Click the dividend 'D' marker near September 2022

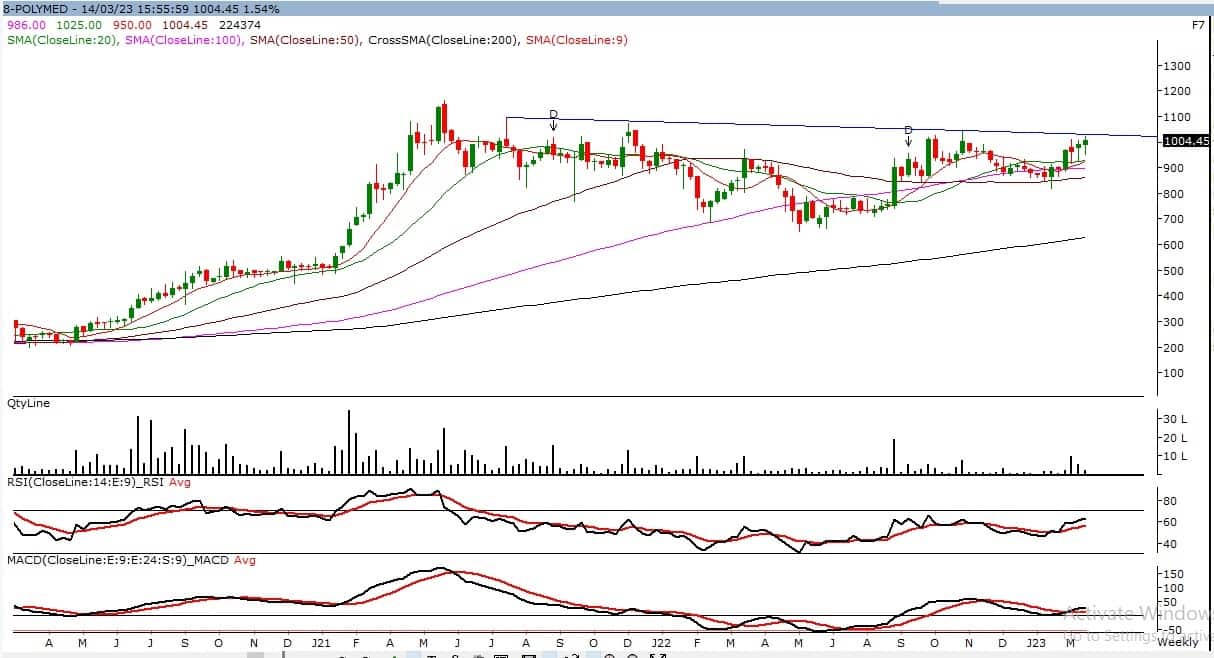(908, 131)
